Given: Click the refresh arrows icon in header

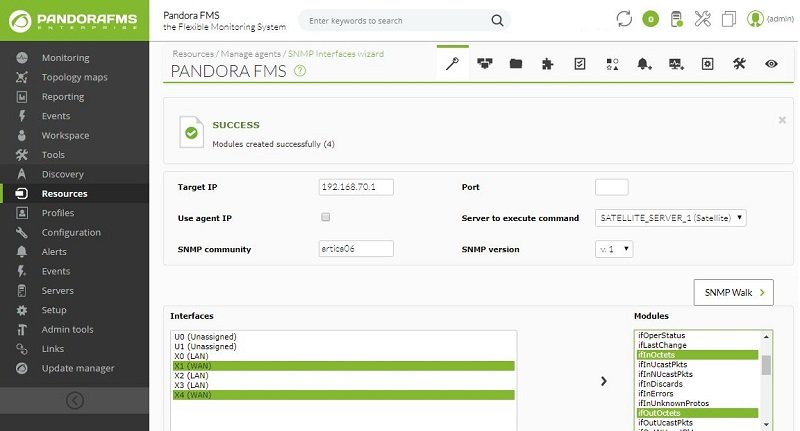Looking at the screenshot, I should tap(624, 19).
